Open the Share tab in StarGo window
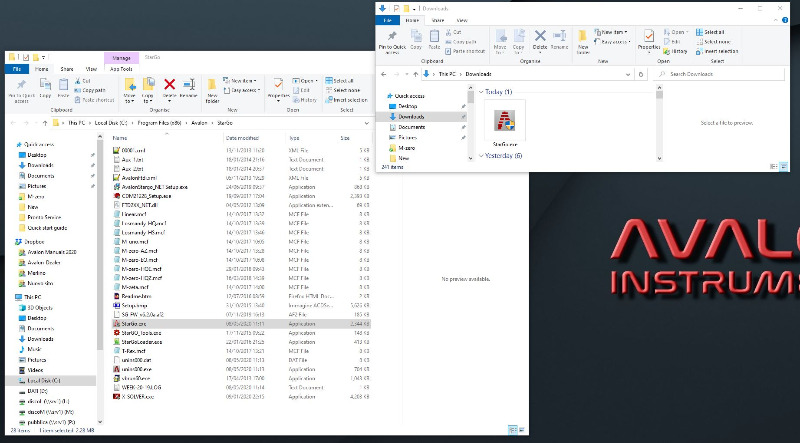 [x=67, y=69]
